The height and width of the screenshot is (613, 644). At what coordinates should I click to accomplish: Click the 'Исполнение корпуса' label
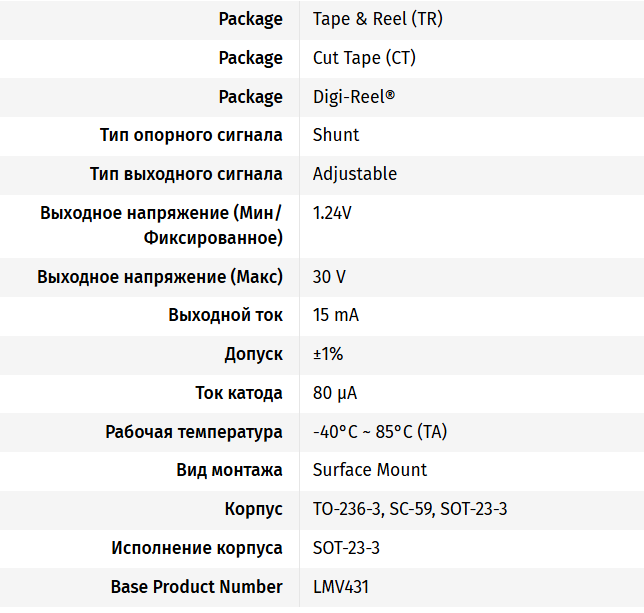[x=197, y=548]
